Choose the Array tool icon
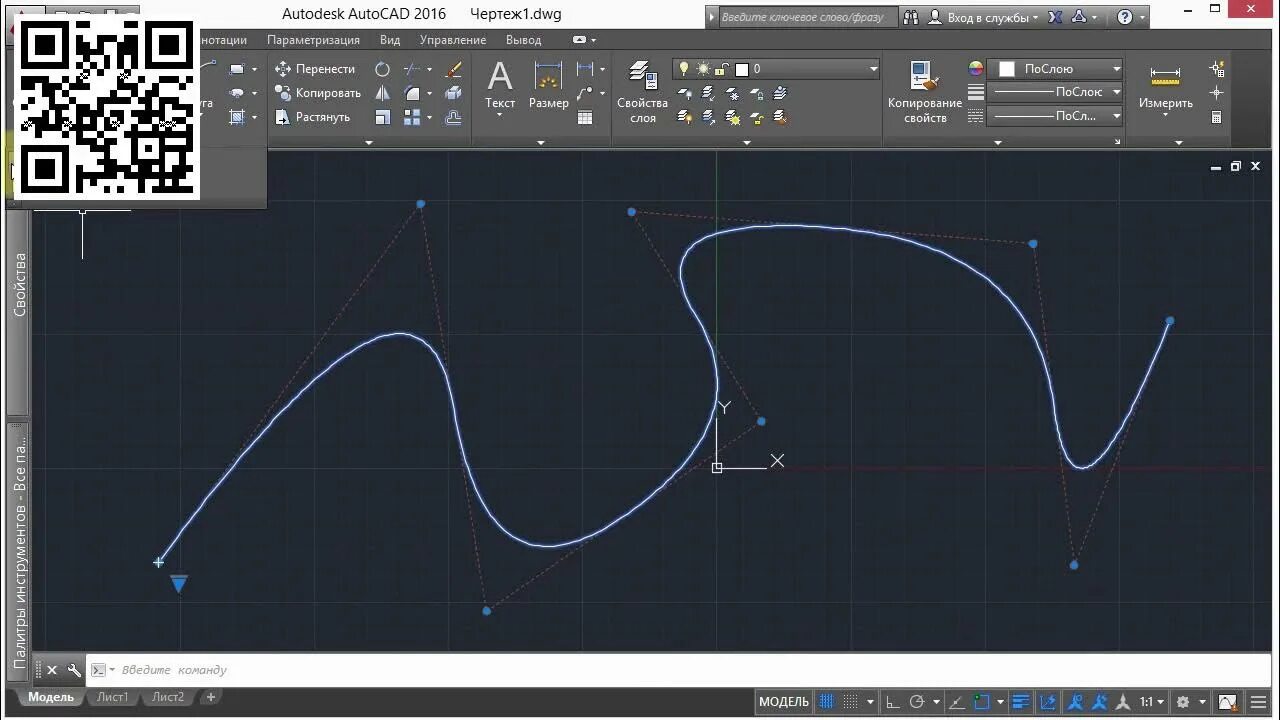The width and height of the screenshot is (1280, 720). coord(411,117)
